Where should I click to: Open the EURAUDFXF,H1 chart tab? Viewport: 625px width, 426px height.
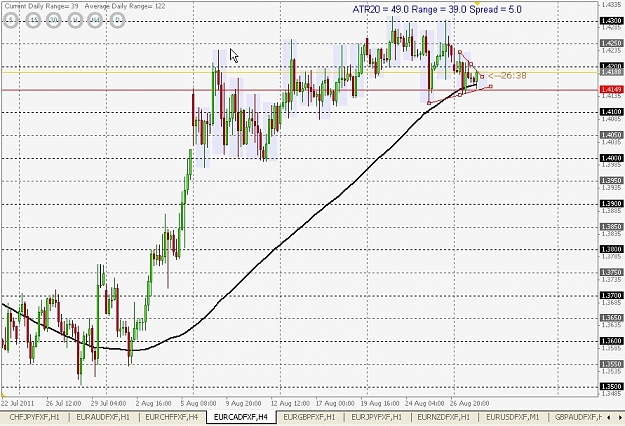103,417
